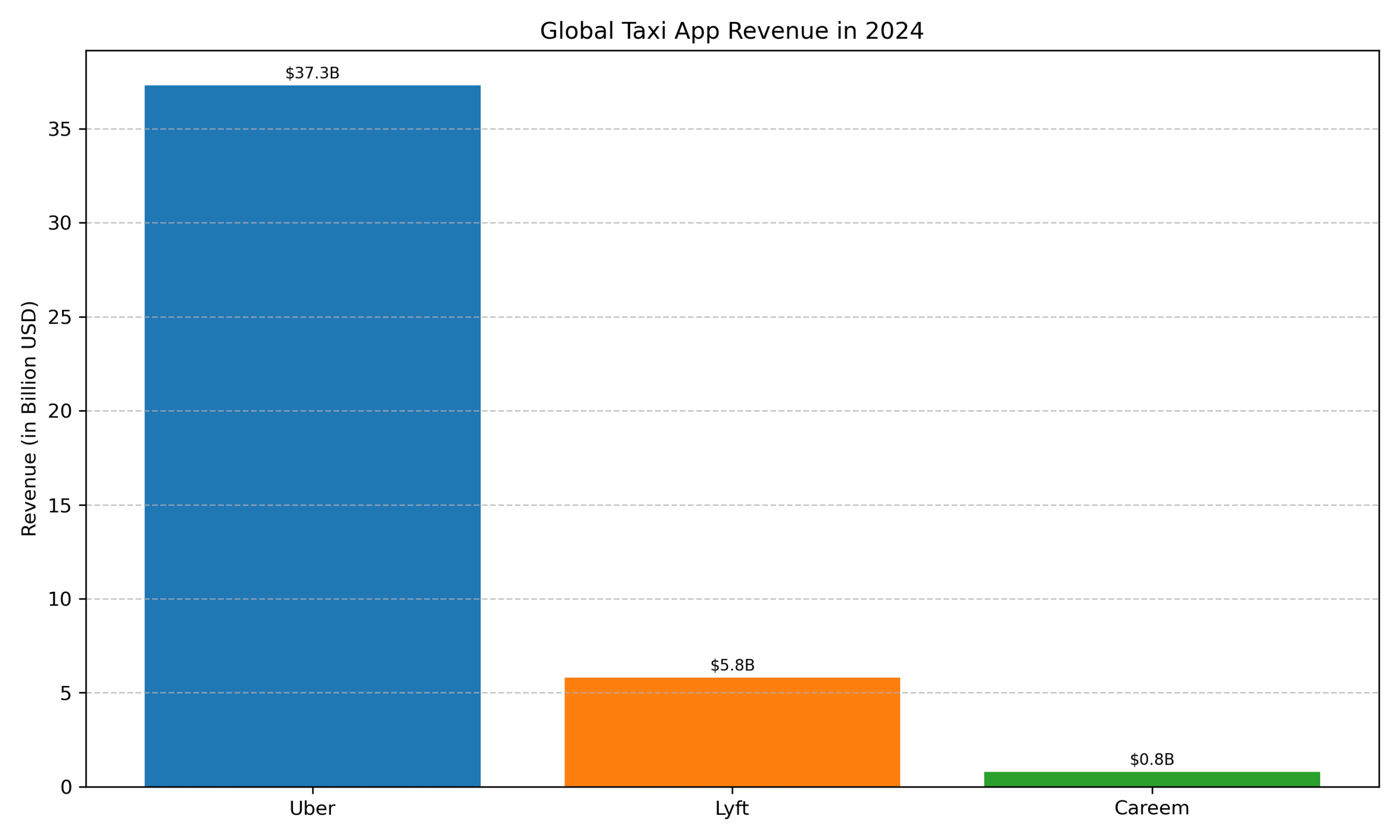
Task: Click the 30 y-axis tick label
Action: 60,224
